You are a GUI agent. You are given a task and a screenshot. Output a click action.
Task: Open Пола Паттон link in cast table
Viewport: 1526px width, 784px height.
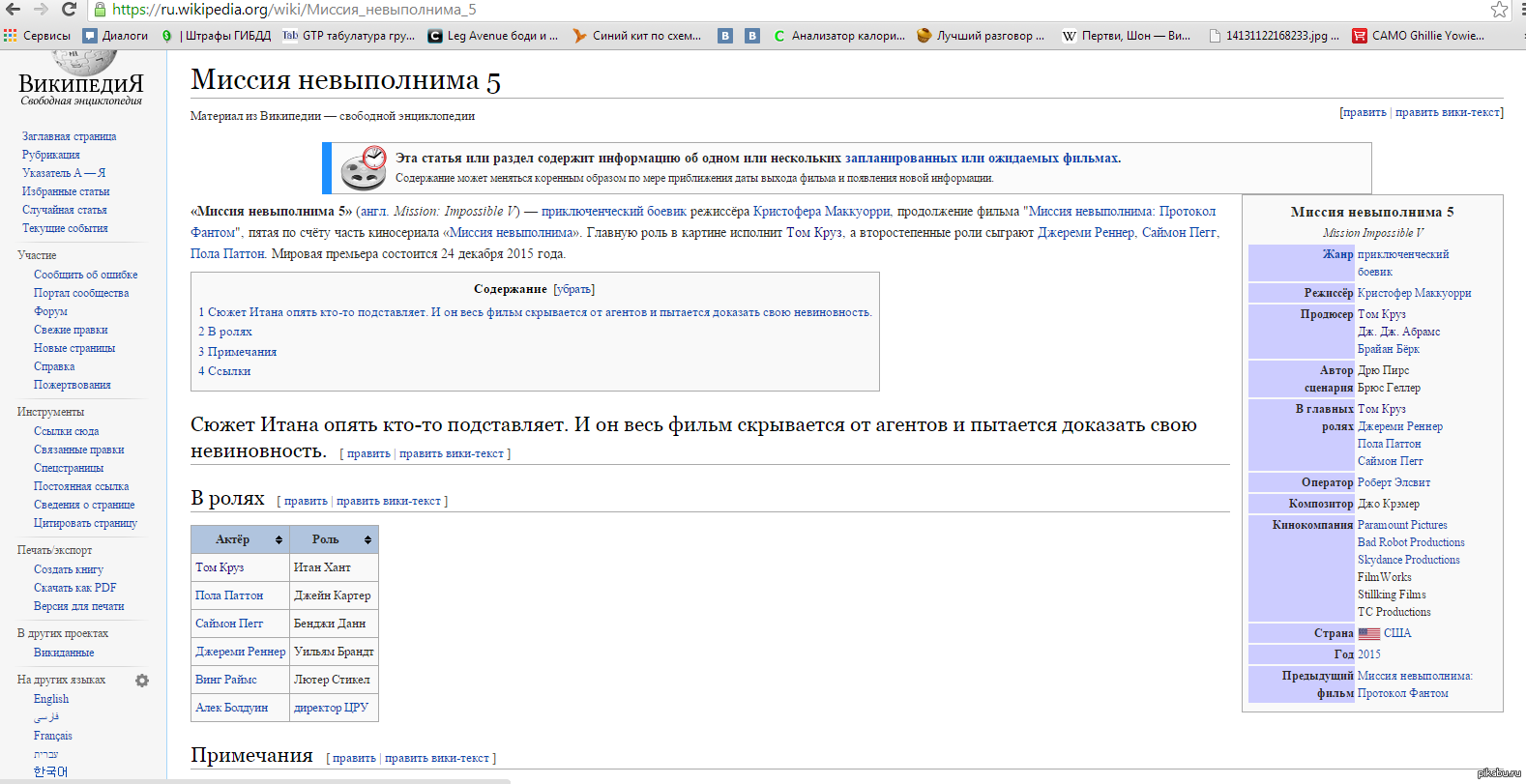[229, 595]
